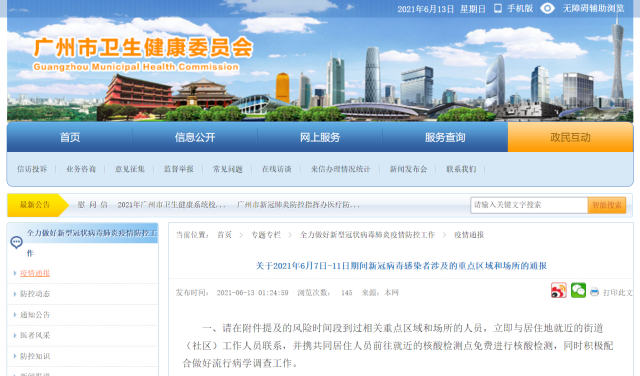Open the 来信办理情况统计 submenu link
The width and height of the screenshot is (640, 376).
tap(340, 169)
